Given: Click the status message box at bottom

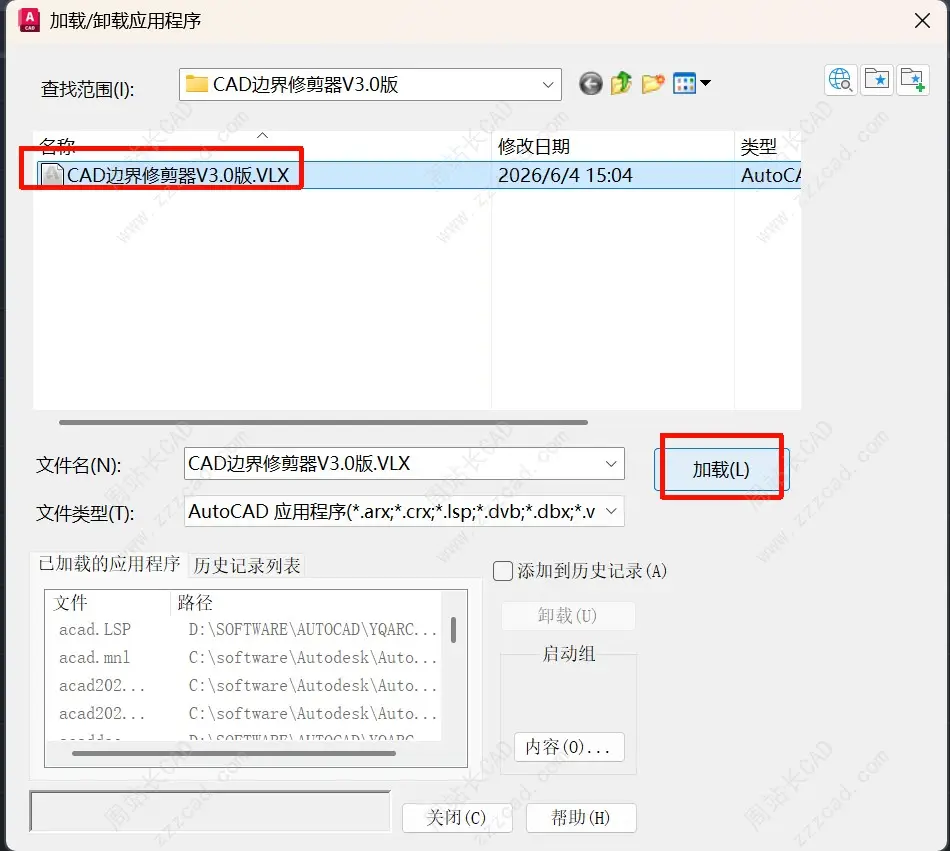Looking at the screenshot, I should [210, 811].
